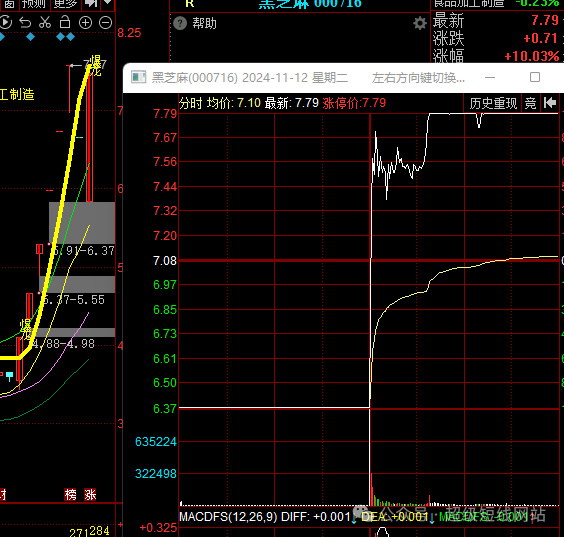Select the 分时 intraday label
The width and height of the screenshot is (564, 537).
(191, 103)
